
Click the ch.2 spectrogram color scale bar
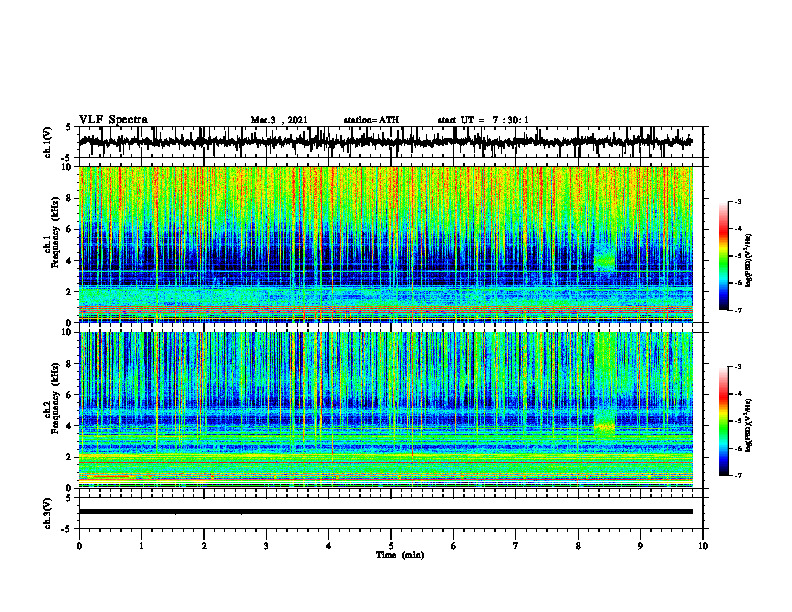(723, 421)
